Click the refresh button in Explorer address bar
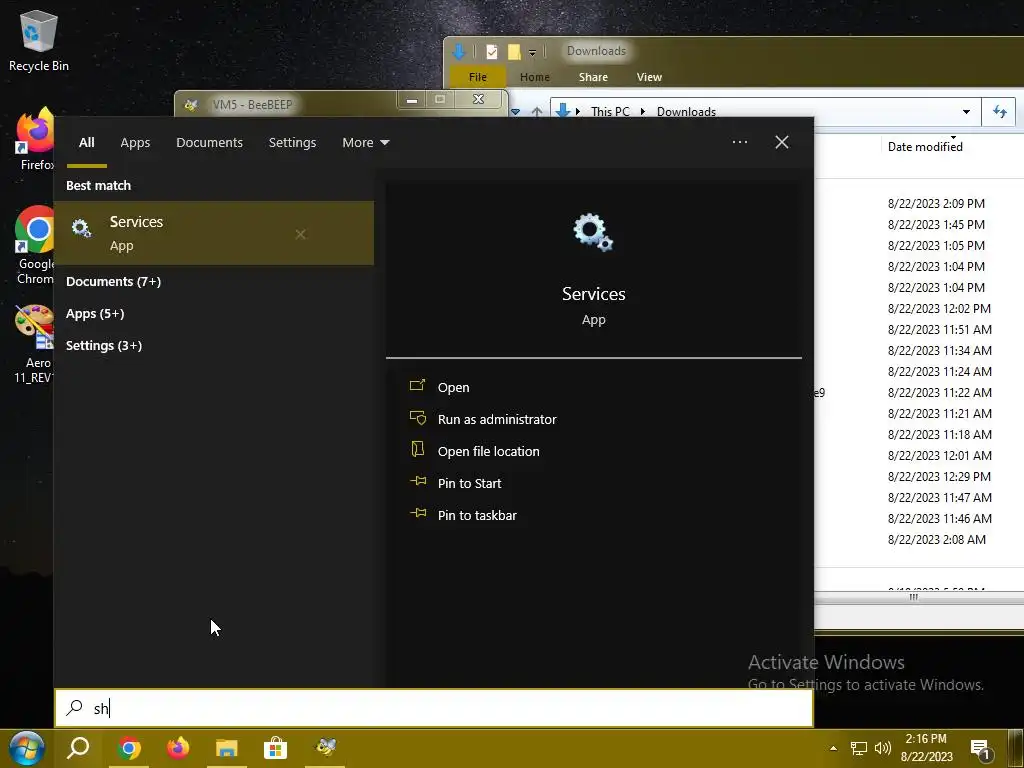Viewport: 1024px width, 768px height. 999,112
